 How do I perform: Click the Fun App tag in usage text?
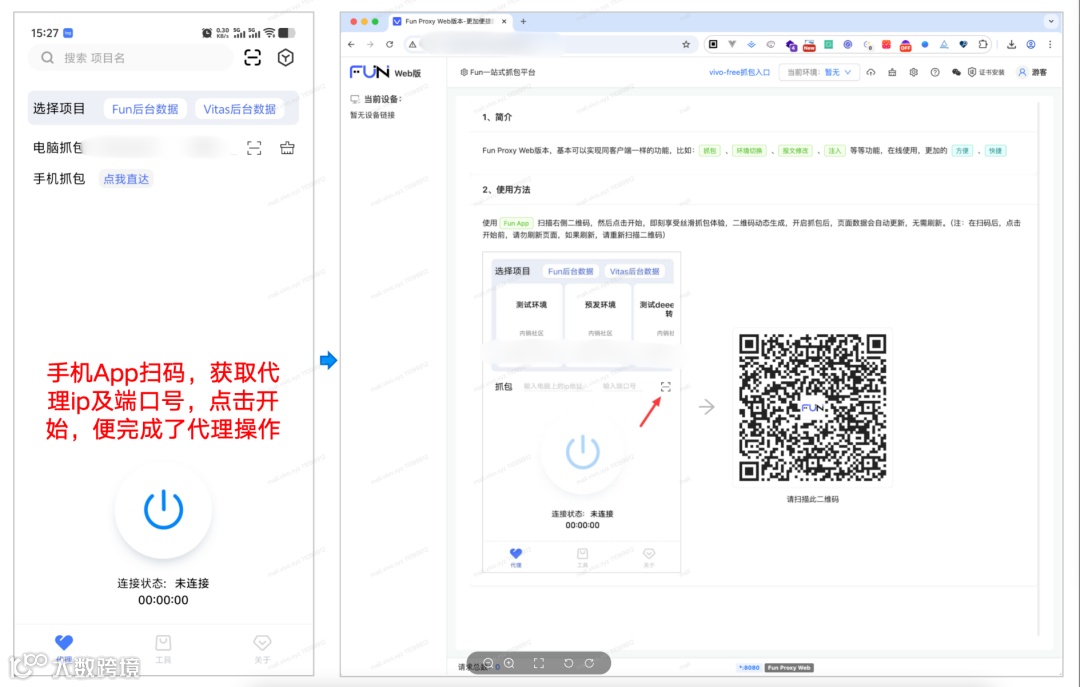[x=516, y=223]
